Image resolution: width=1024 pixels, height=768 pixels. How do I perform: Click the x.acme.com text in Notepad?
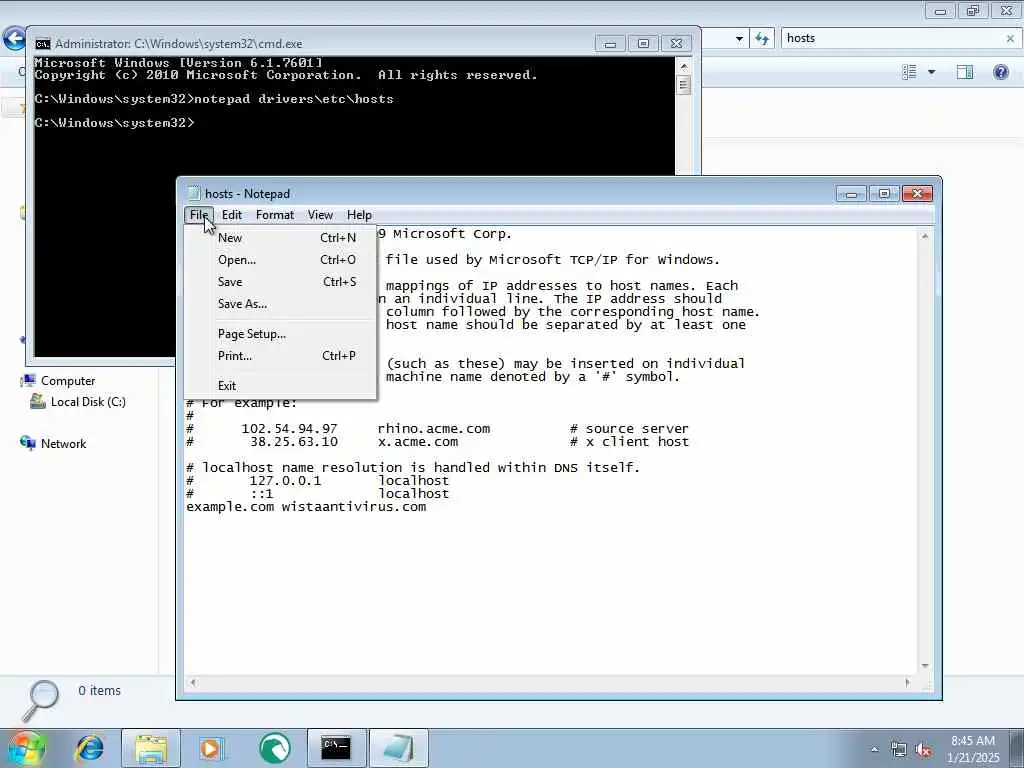pyautogui.click(x=418, y=442)
